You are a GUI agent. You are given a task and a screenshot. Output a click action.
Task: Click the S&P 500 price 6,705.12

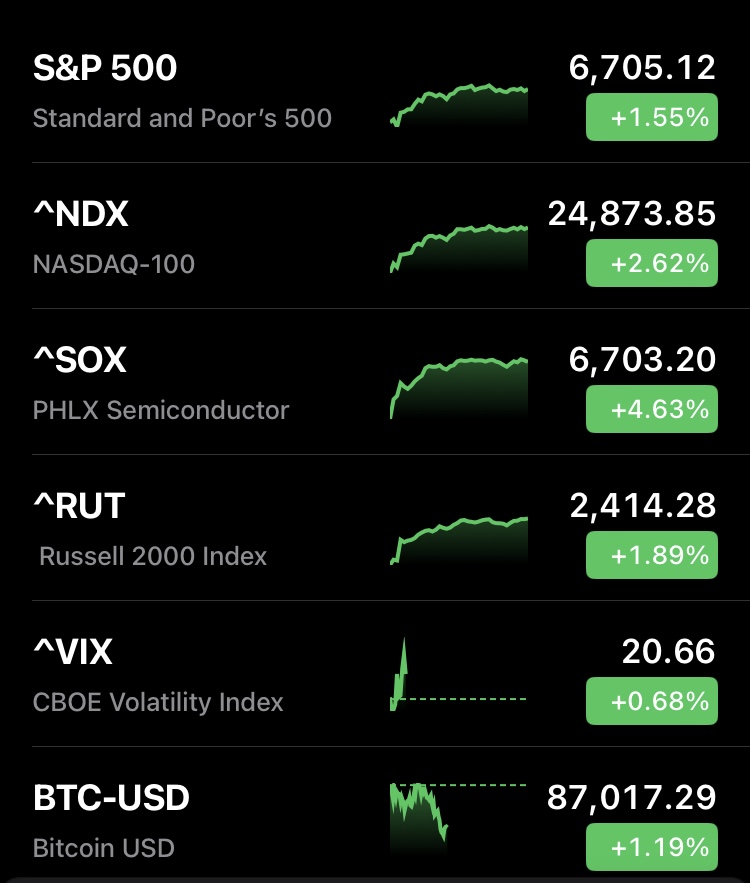[x=642, y=68]
